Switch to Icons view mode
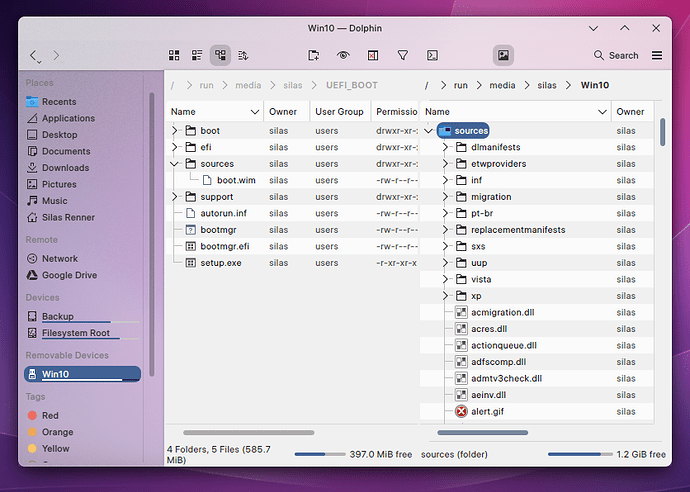Screen dimensions: 690x492 [174, 55]
